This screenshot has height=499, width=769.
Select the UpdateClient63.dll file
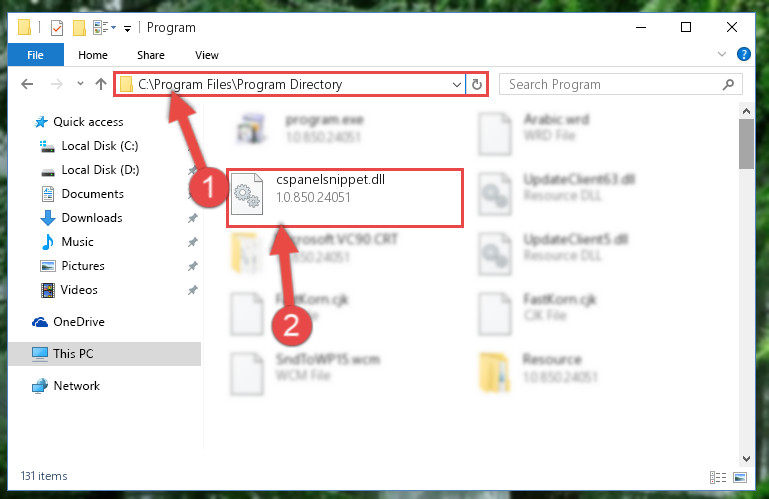coord(557,193)
